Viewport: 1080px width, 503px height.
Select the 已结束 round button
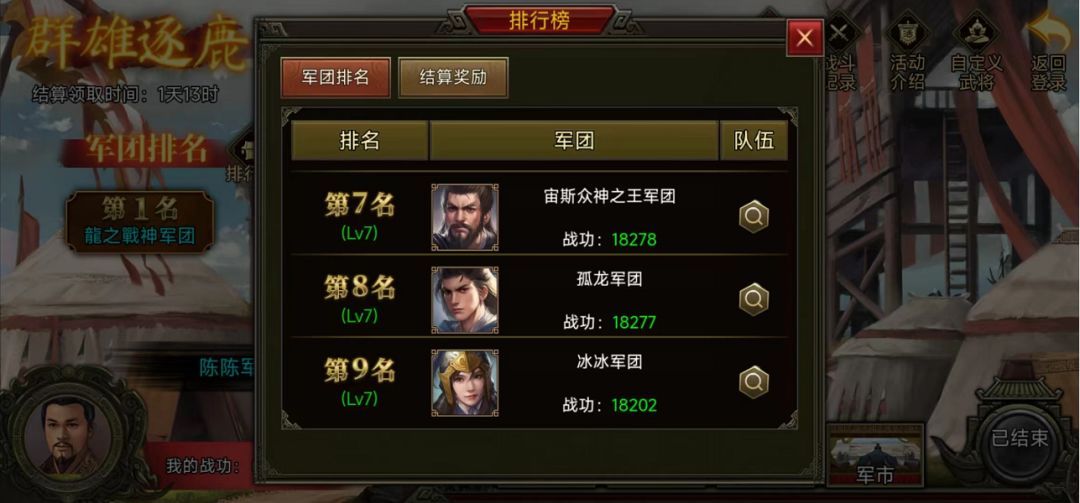(1019, 439)
